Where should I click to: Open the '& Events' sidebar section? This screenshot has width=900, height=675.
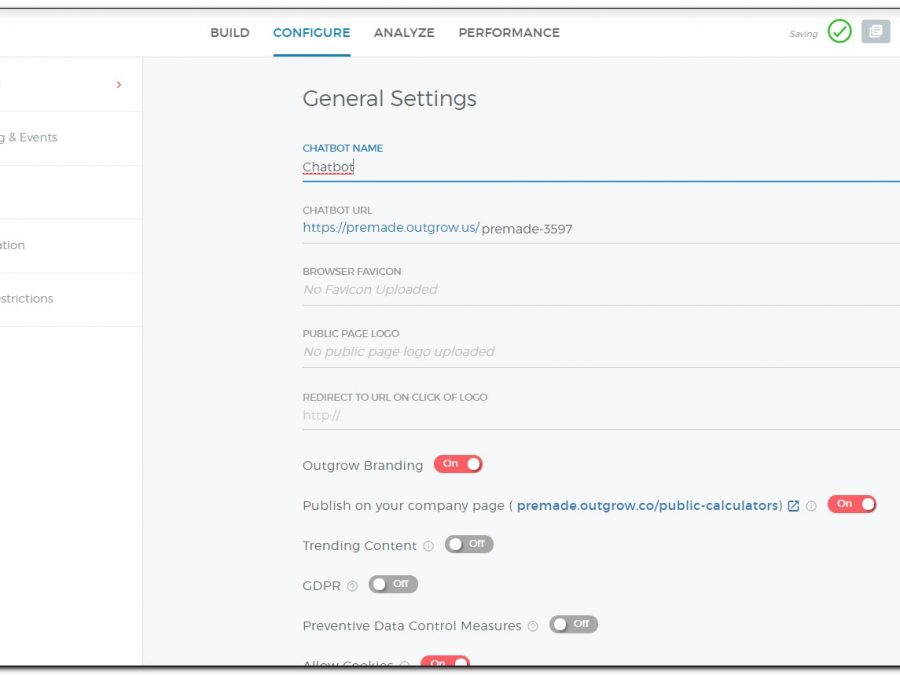30,138
